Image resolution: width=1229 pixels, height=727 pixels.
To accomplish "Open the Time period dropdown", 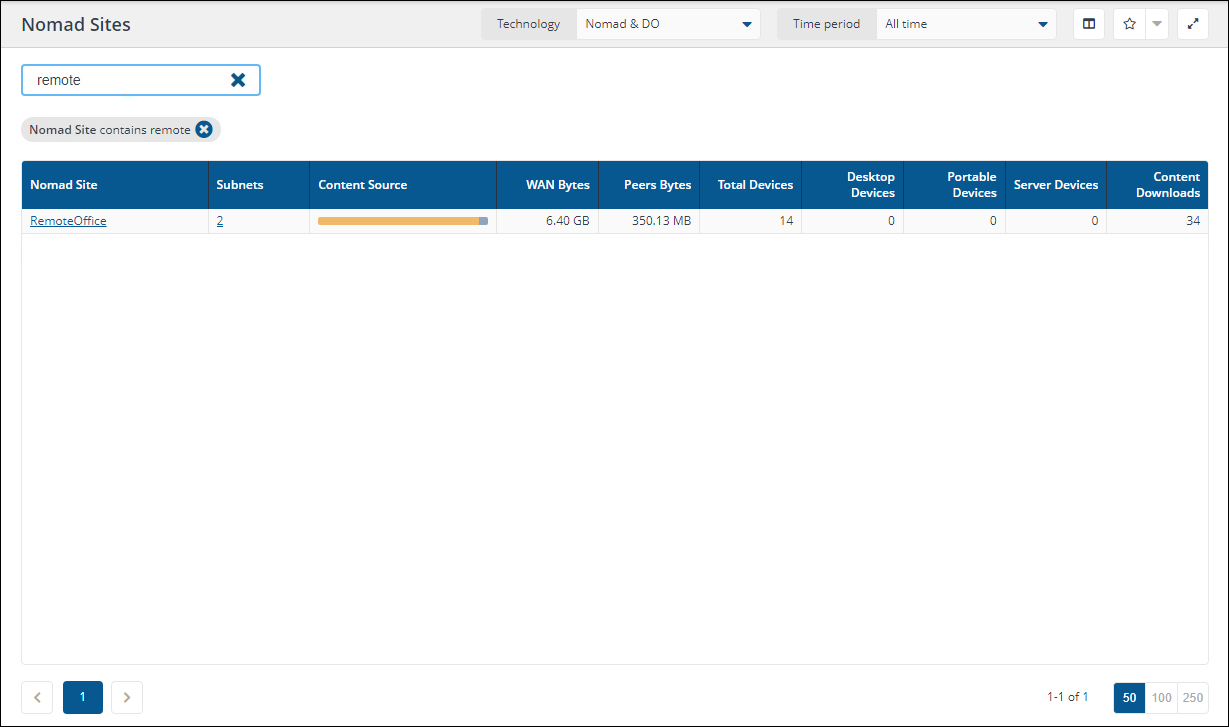I will click(x=965, y=24).
